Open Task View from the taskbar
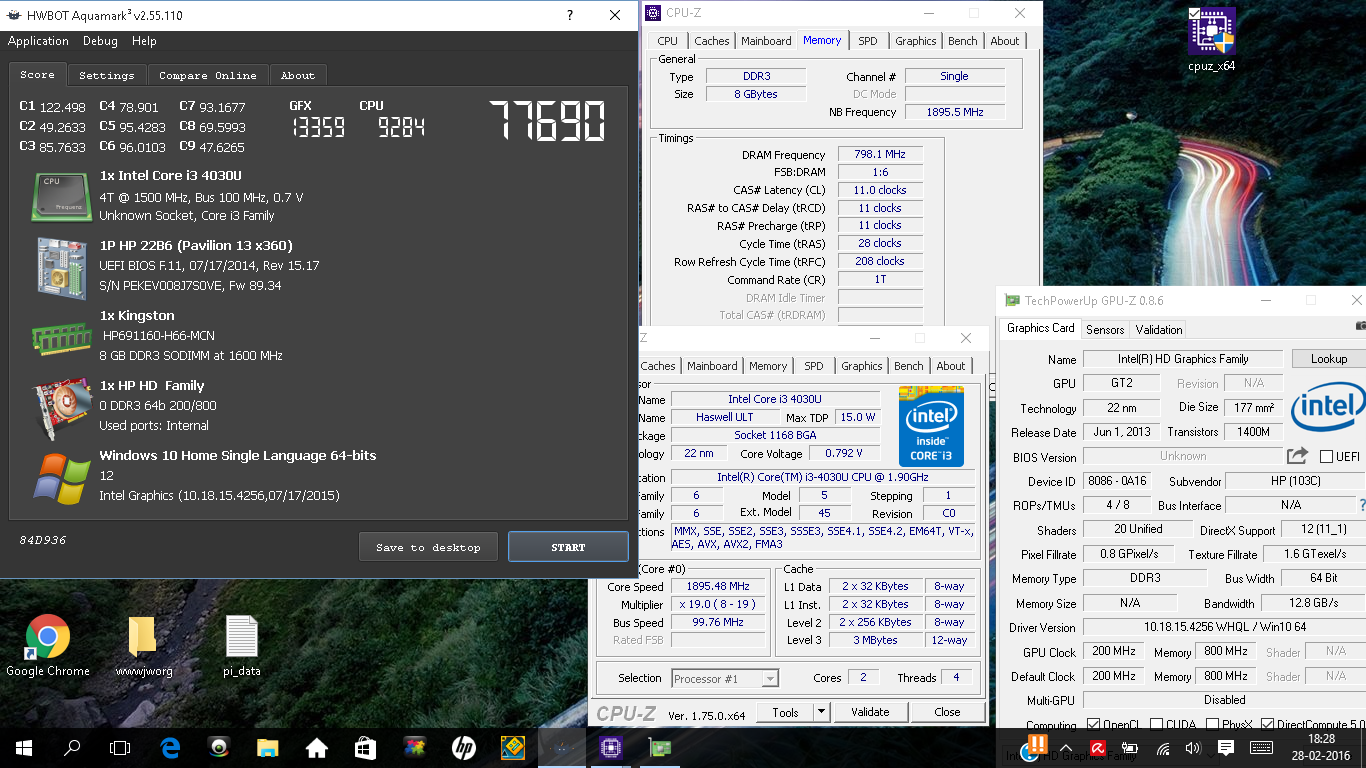The width and height of the screenshot is (1366, 768). [x=120, y=747]
